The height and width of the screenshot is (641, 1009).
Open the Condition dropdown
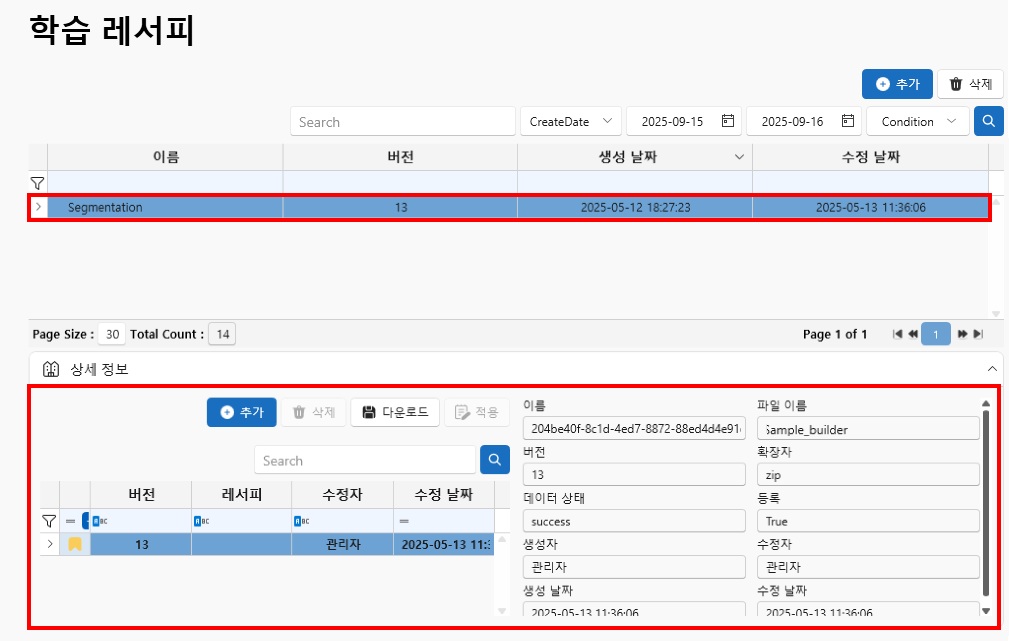pyautogui.click(x=918, y=121)
